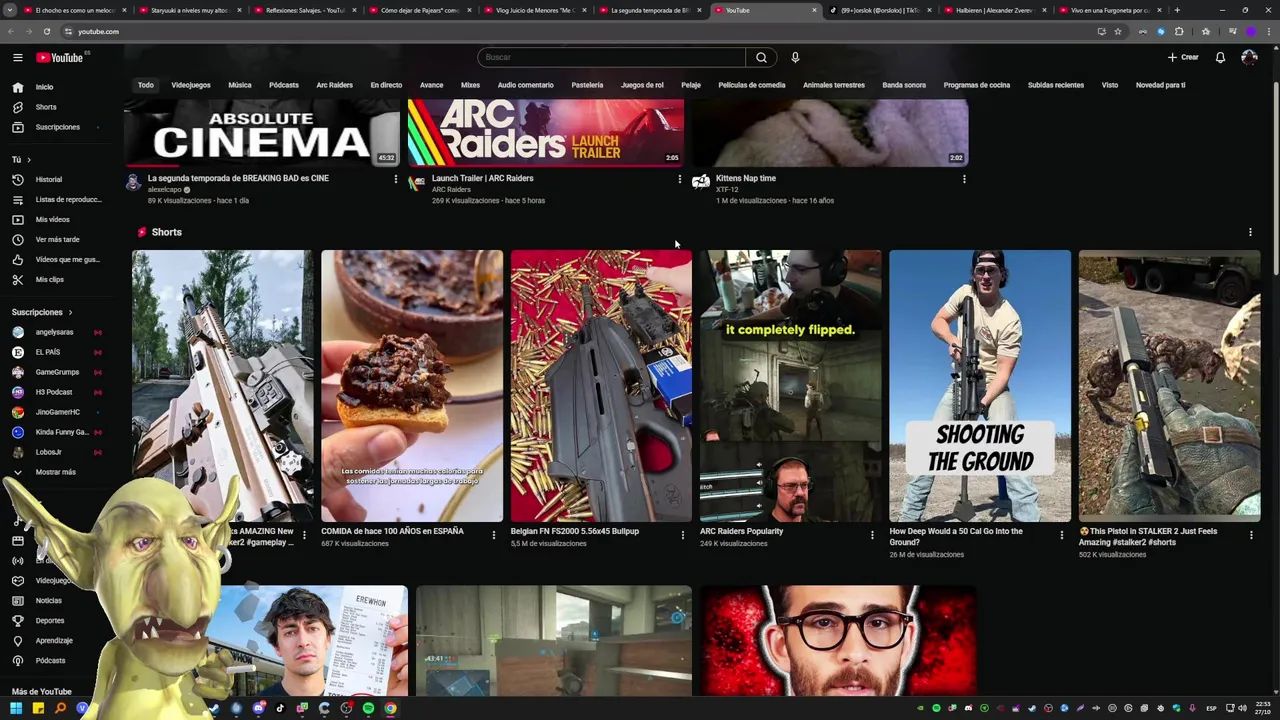Open more options for STALKER 2 pistol short

pyautogui.click(x=1251, y=535)
